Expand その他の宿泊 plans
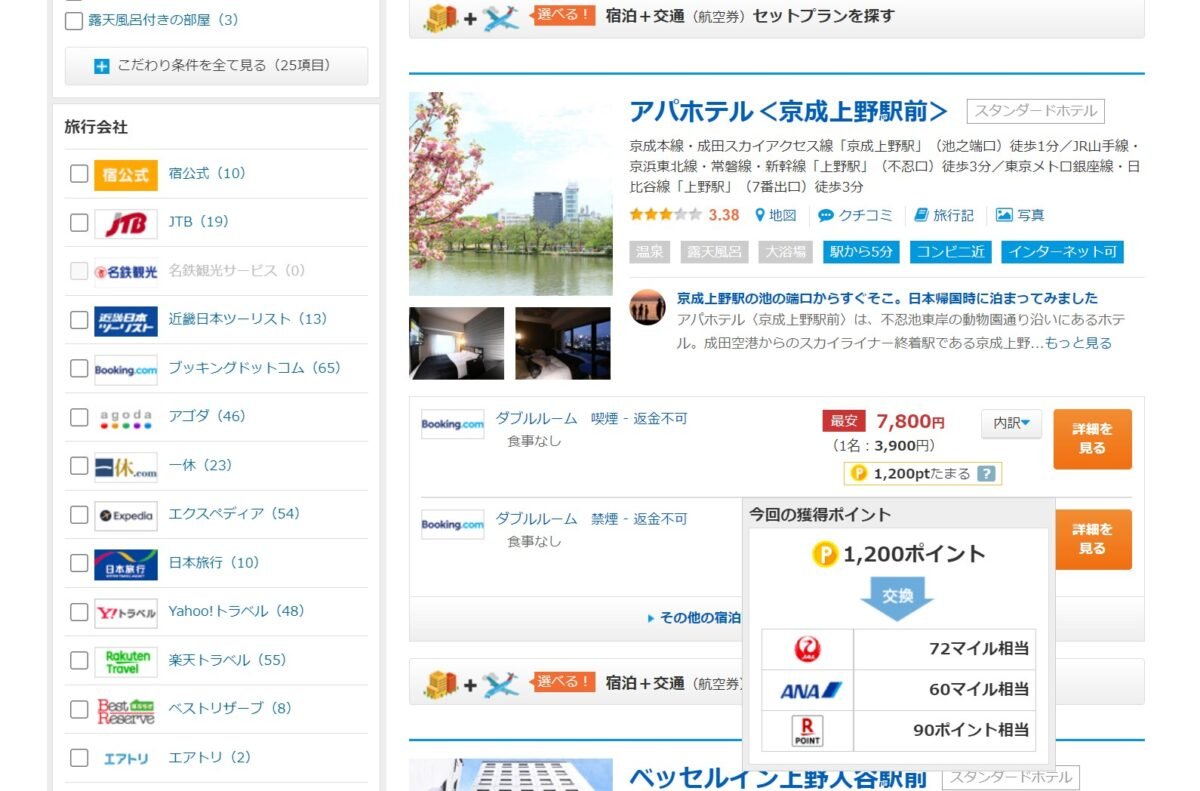Screen dimensions: 1200x791 click(x=698, y=617)
